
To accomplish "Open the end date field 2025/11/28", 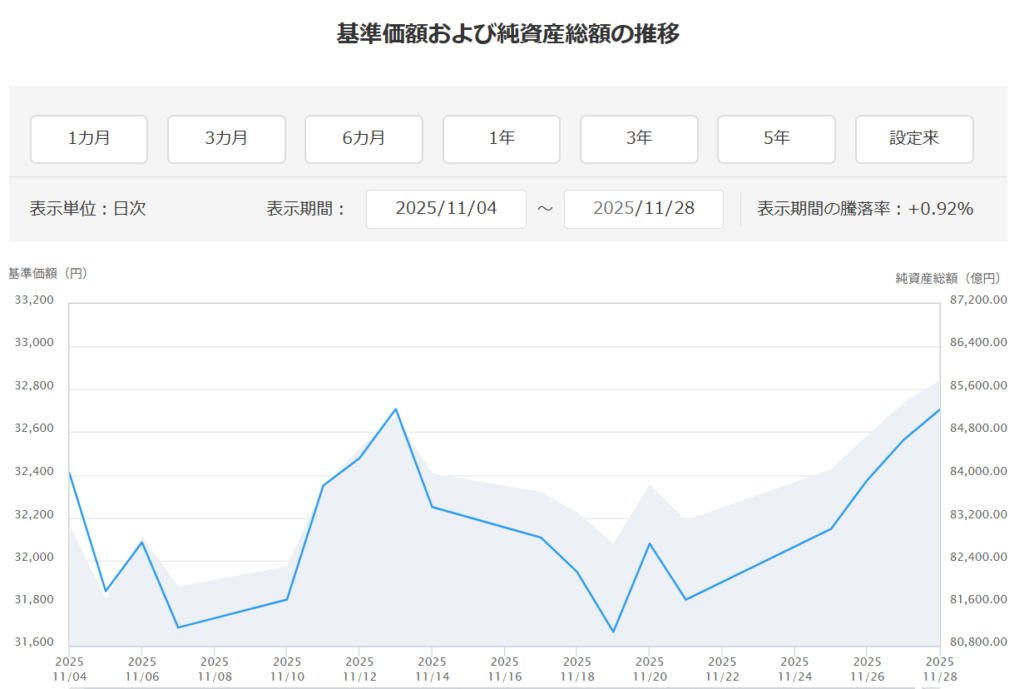I will click(x=643, y=209).
